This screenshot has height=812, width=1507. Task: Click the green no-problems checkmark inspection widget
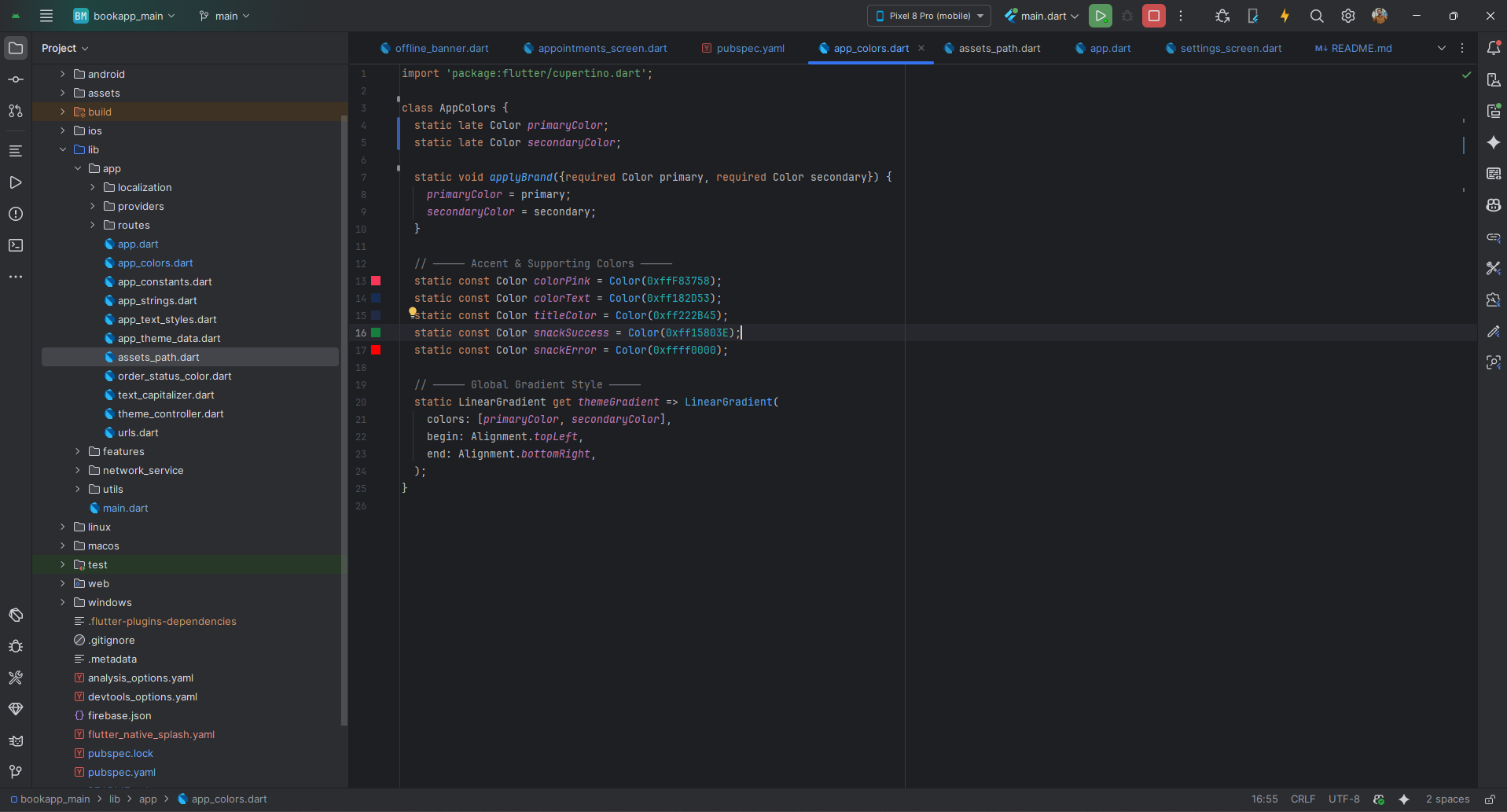pos(1466,75)
